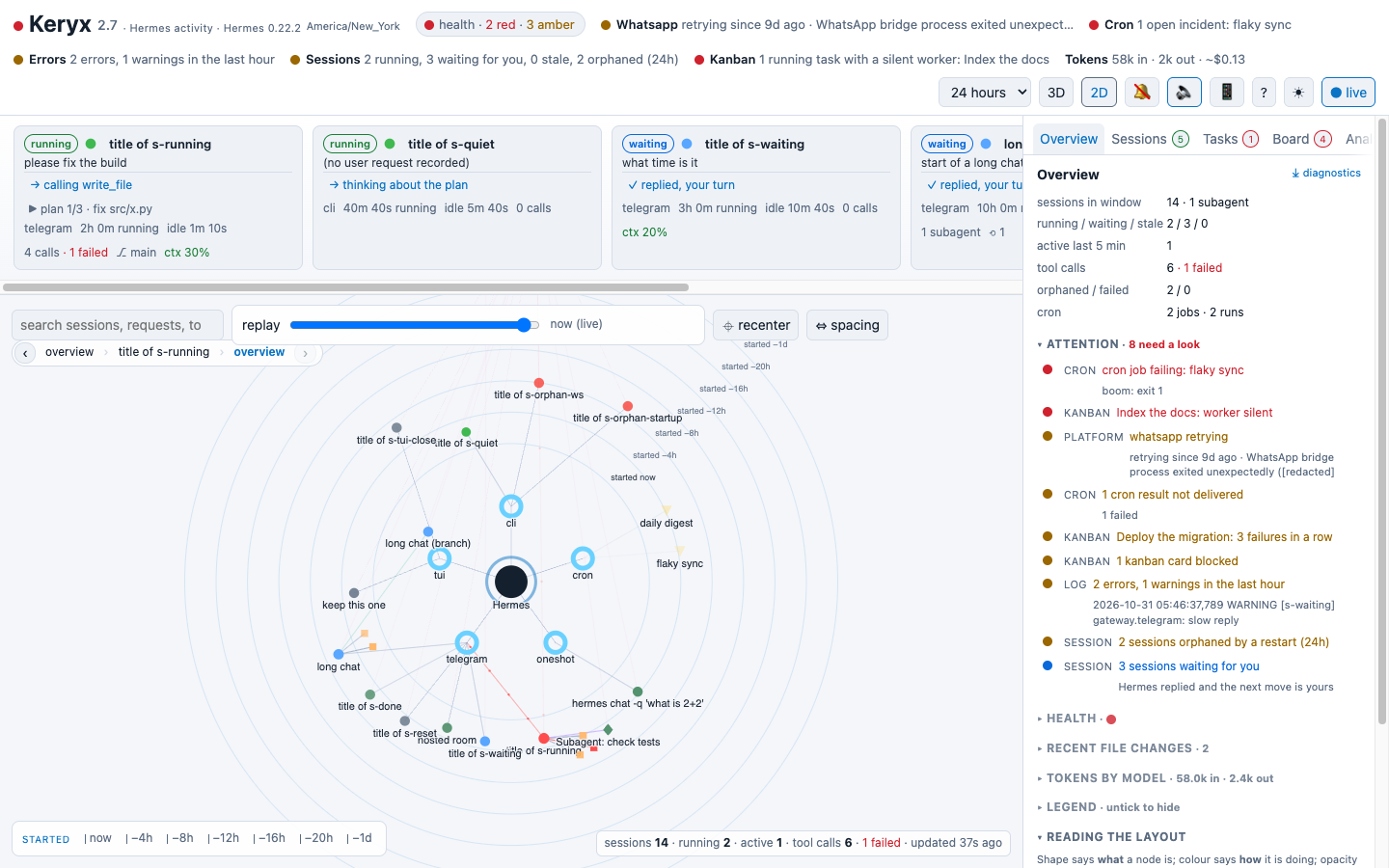Click 'title of s-running' breadcrumb
The height and width of the screenshot is (868, 1389).
pos(164,352)
